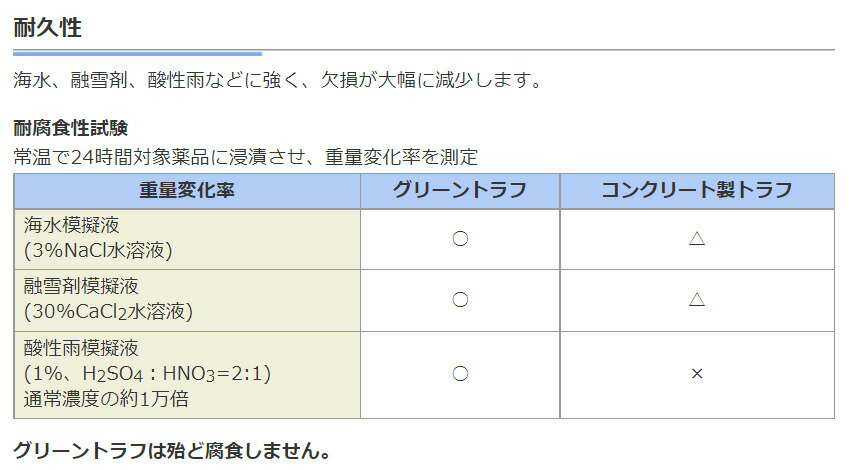
Task: Select the コンクリート製トラフ column header
Action: (x=697, y=191)
